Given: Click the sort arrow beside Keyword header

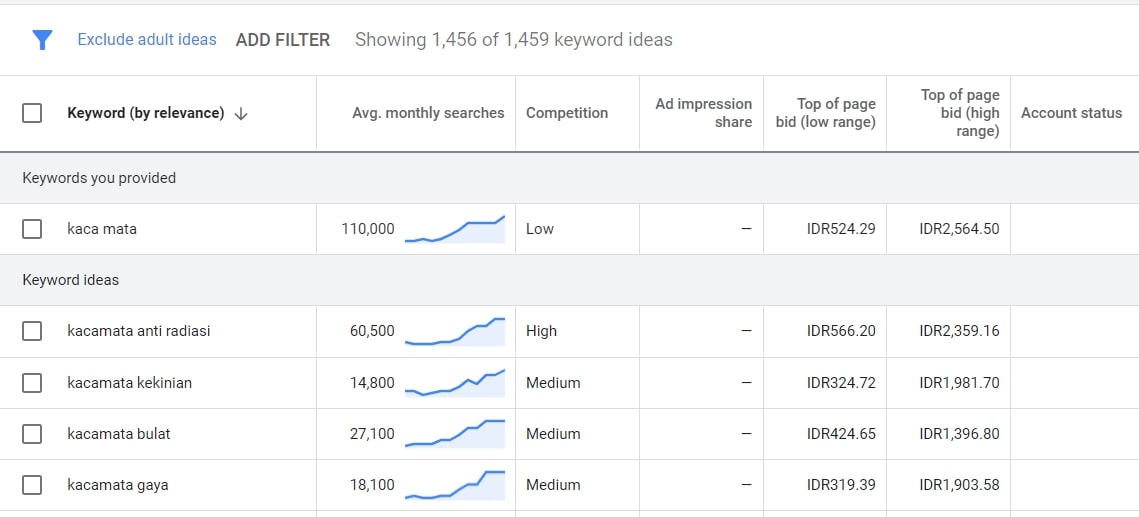Looking at the screenshot, I should pos(241,114).
